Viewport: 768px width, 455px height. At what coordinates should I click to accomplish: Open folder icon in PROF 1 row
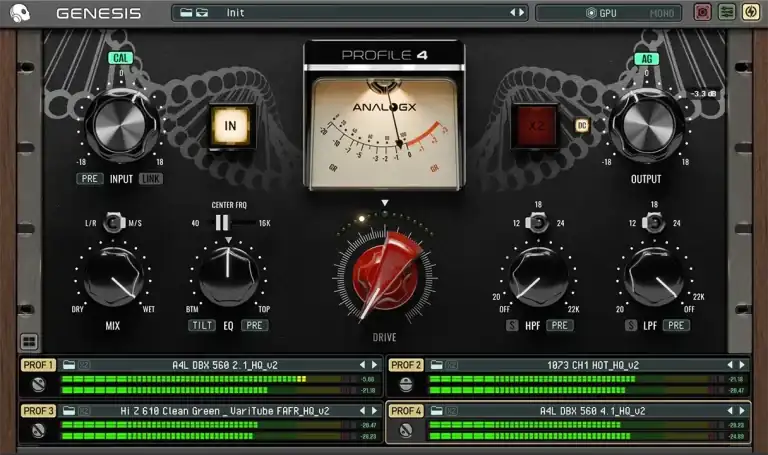(69, 365)
